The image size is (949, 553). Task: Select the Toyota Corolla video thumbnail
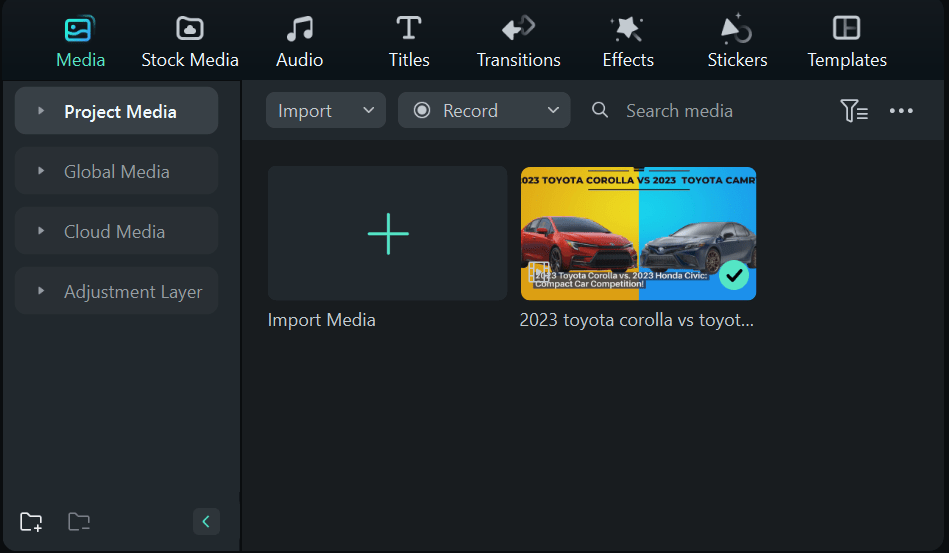coord(638,233)
